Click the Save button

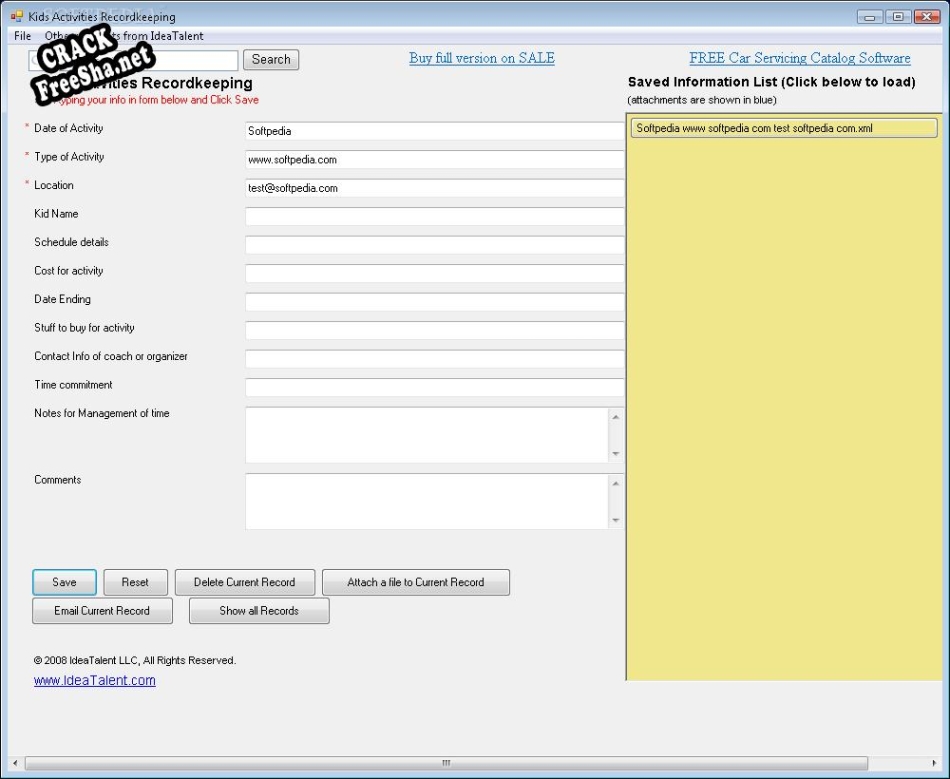(64, 582)
